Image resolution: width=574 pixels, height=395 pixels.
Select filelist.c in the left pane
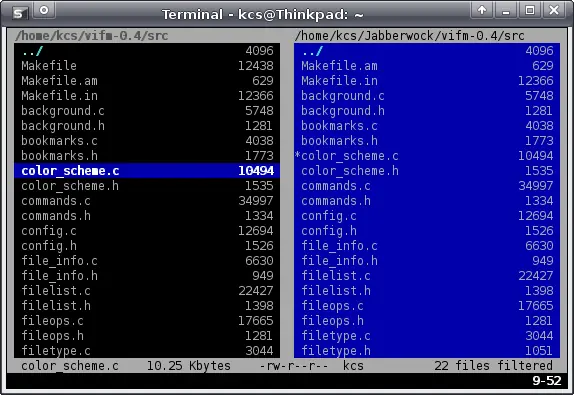pyautogui.click(x=147, y=291)
